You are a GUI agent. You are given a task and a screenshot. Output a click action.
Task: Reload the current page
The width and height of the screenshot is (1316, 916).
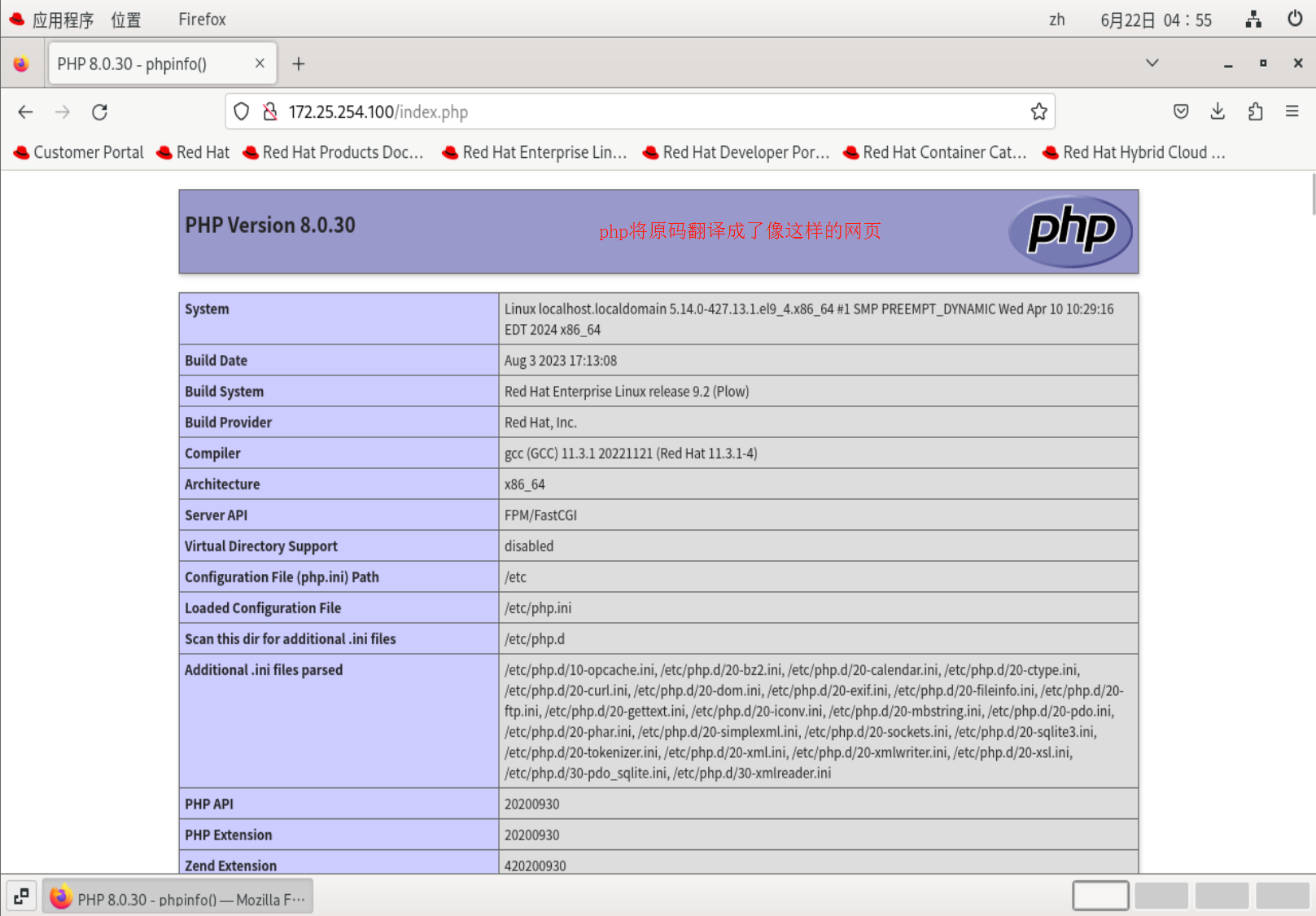click(x=99, y=112)
